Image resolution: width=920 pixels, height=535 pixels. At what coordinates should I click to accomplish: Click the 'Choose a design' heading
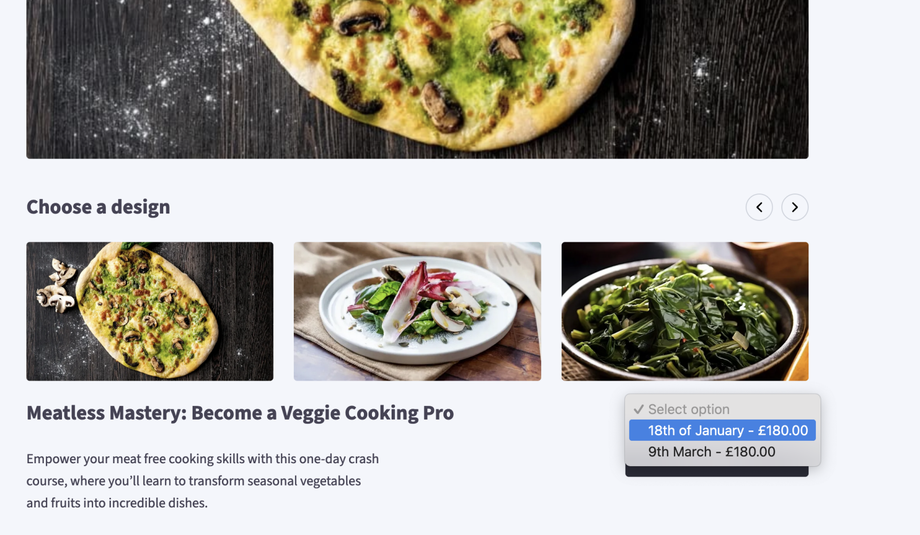(98, 207)
